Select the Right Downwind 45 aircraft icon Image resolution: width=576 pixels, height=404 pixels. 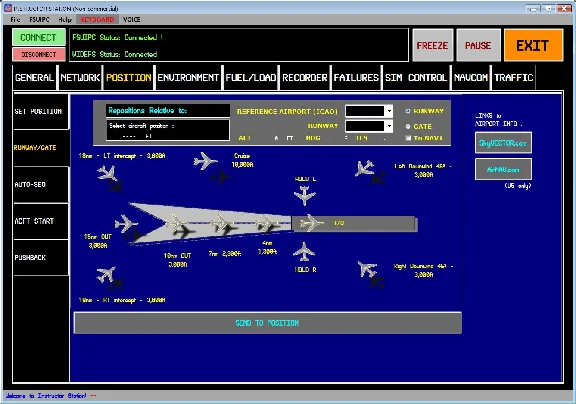tap(367, 269)
